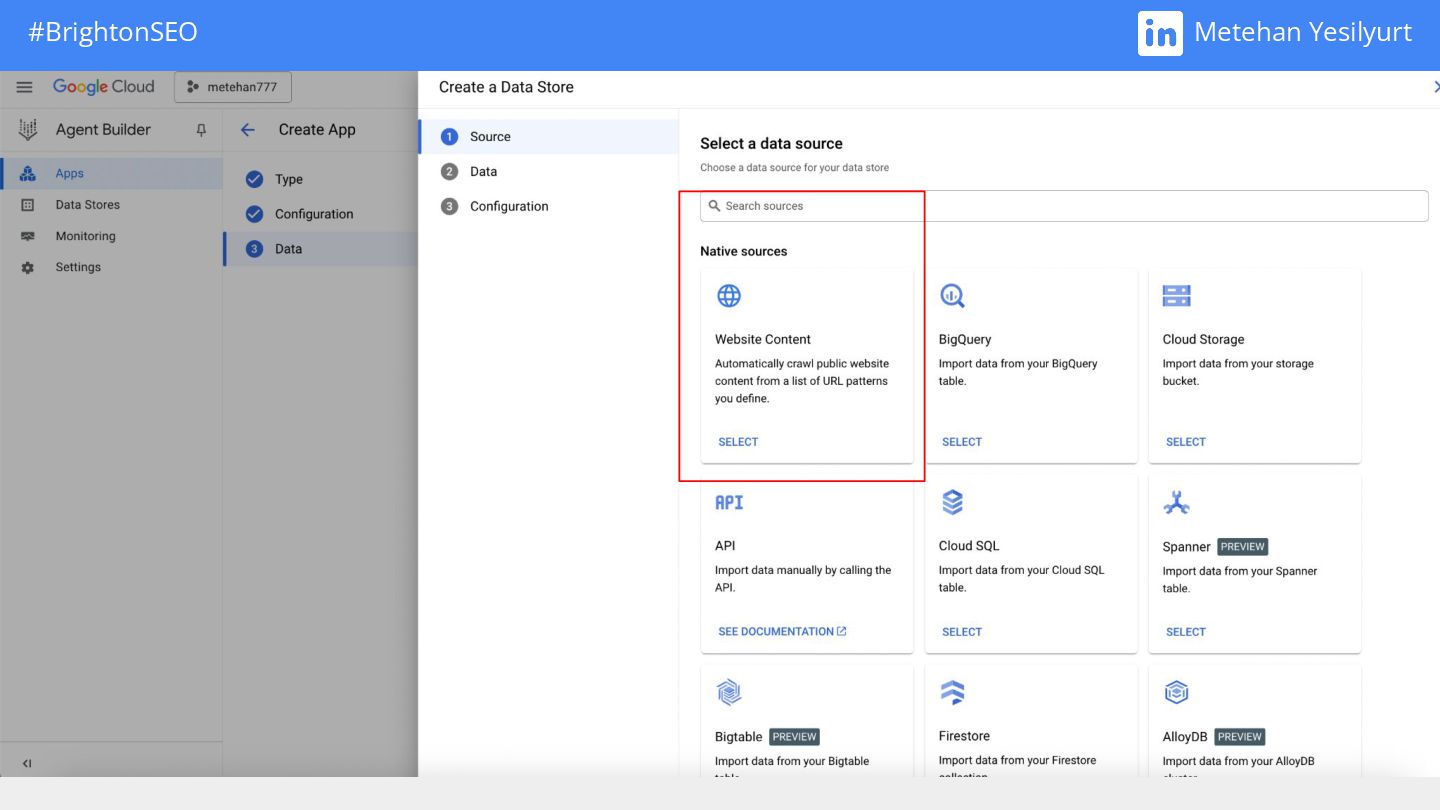Image resolution: width=1440 pixels, height=810 pixels.
Task: Go back with the Create App arrow
Action: coord(248,130)
